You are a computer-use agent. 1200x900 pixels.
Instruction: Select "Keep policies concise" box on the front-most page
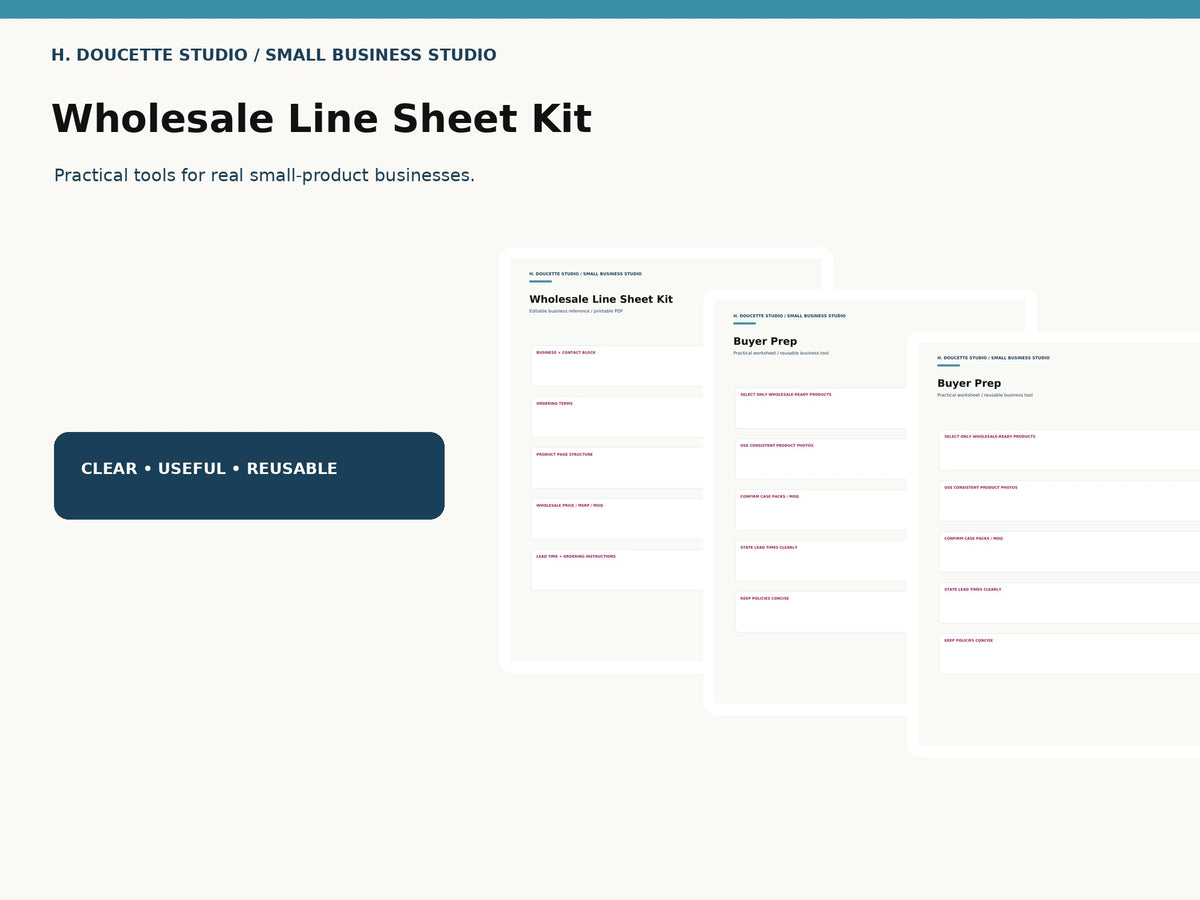click(1069, 654)
